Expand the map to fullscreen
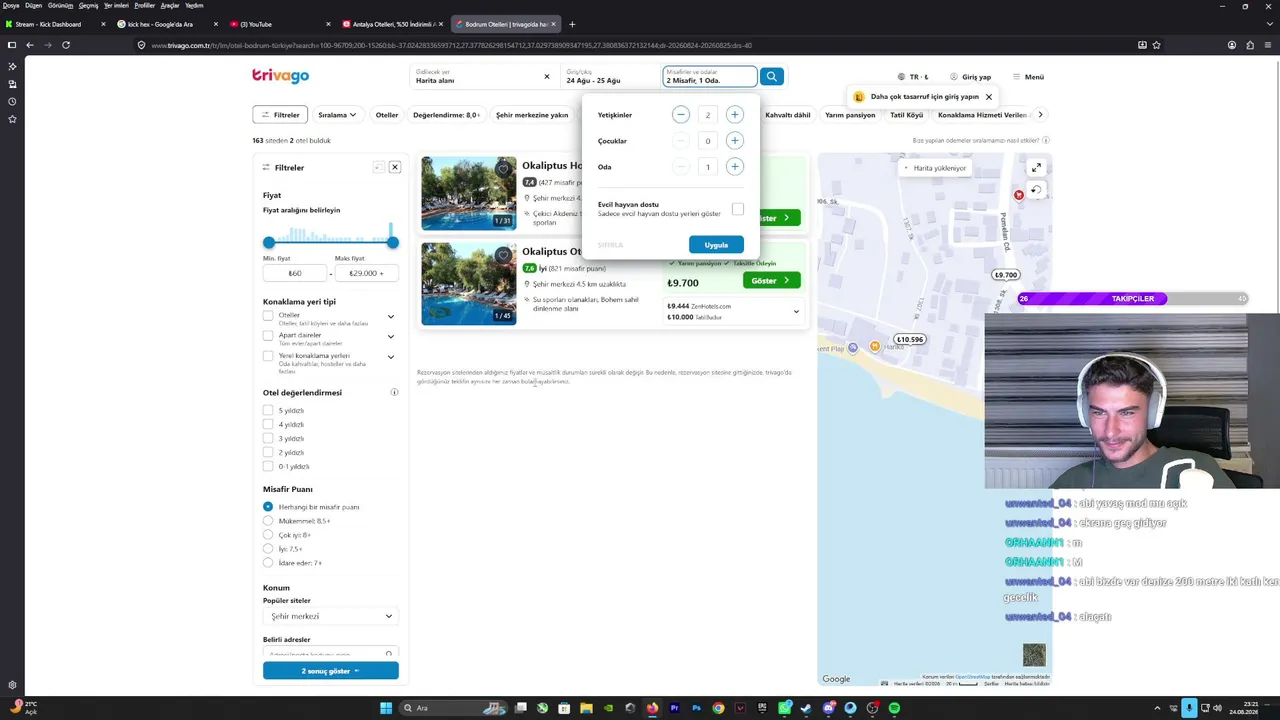This screenshot has height=720, width=1280. 1036,168
